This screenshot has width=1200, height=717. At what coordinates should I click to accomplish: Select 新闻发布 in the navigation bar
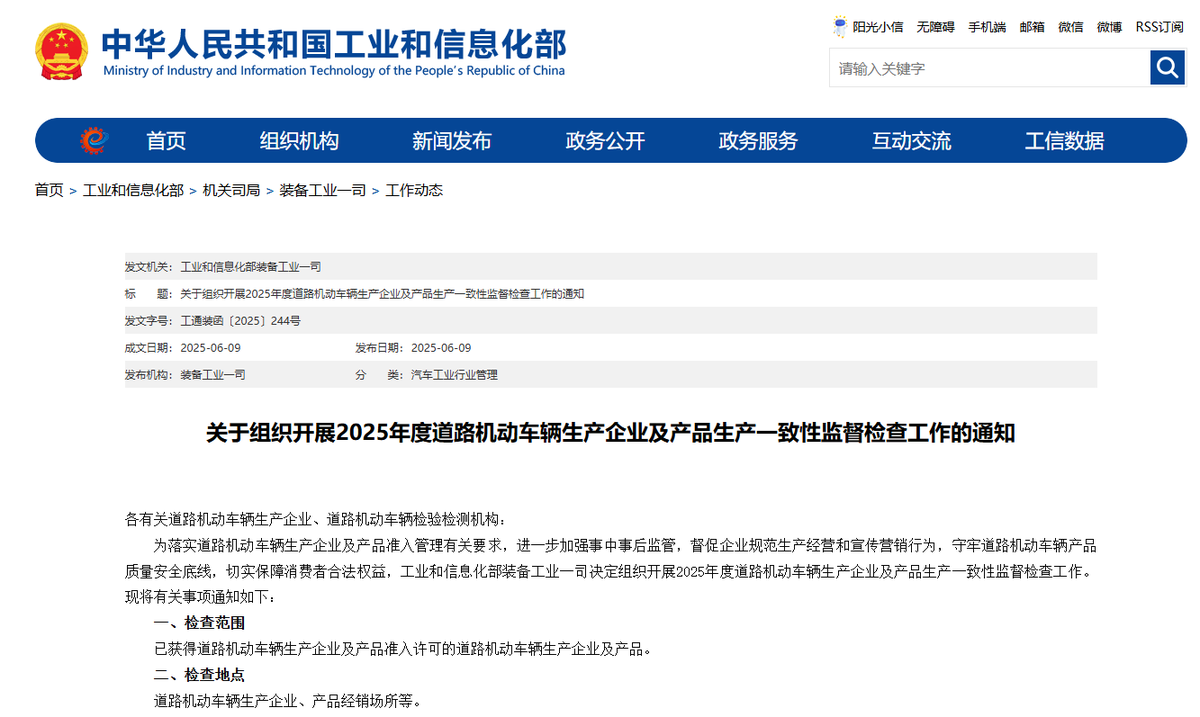tap(452, 141)
